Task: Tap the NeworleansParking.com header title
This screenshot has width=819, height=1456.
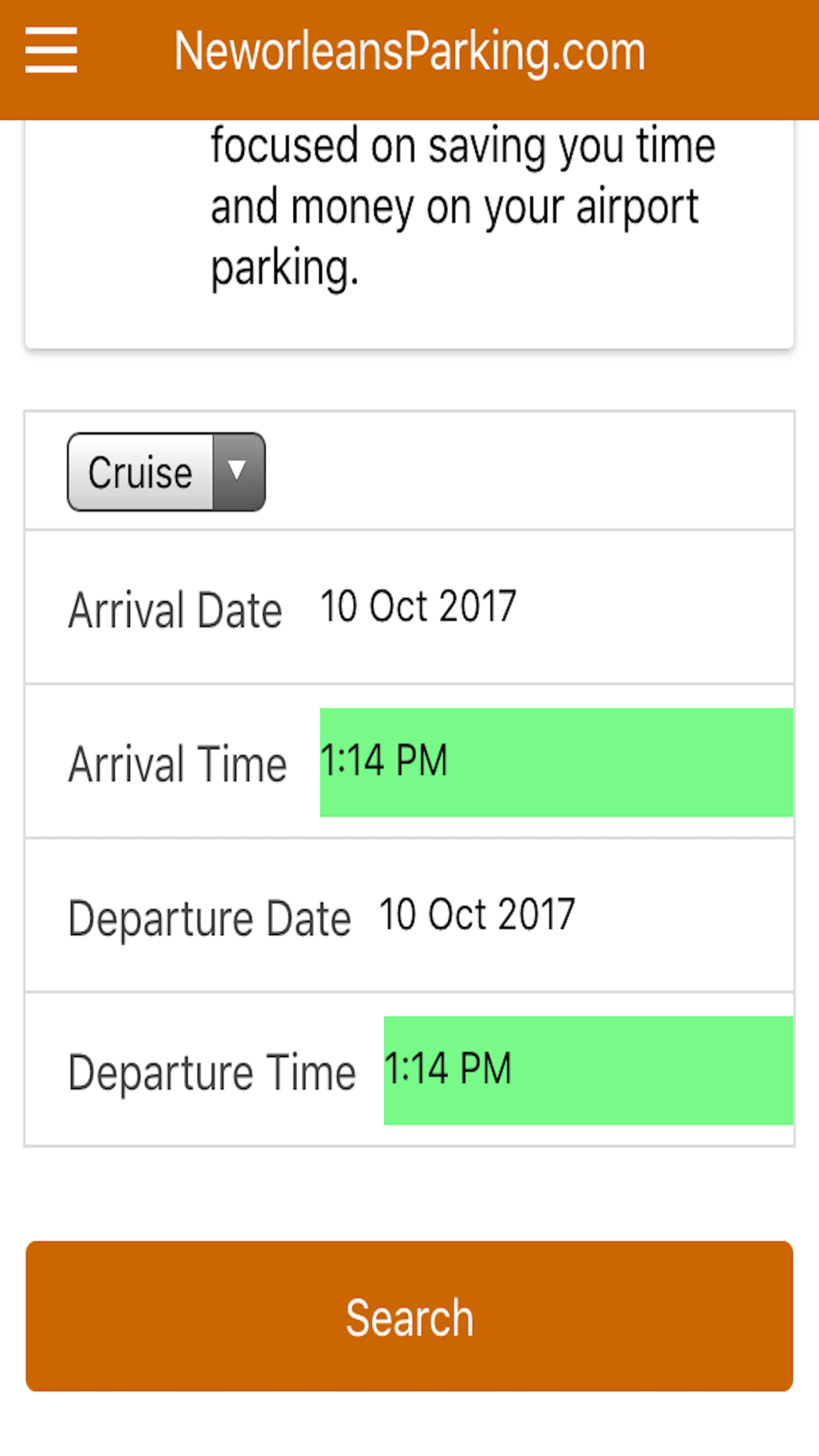Action: (409, 52)
